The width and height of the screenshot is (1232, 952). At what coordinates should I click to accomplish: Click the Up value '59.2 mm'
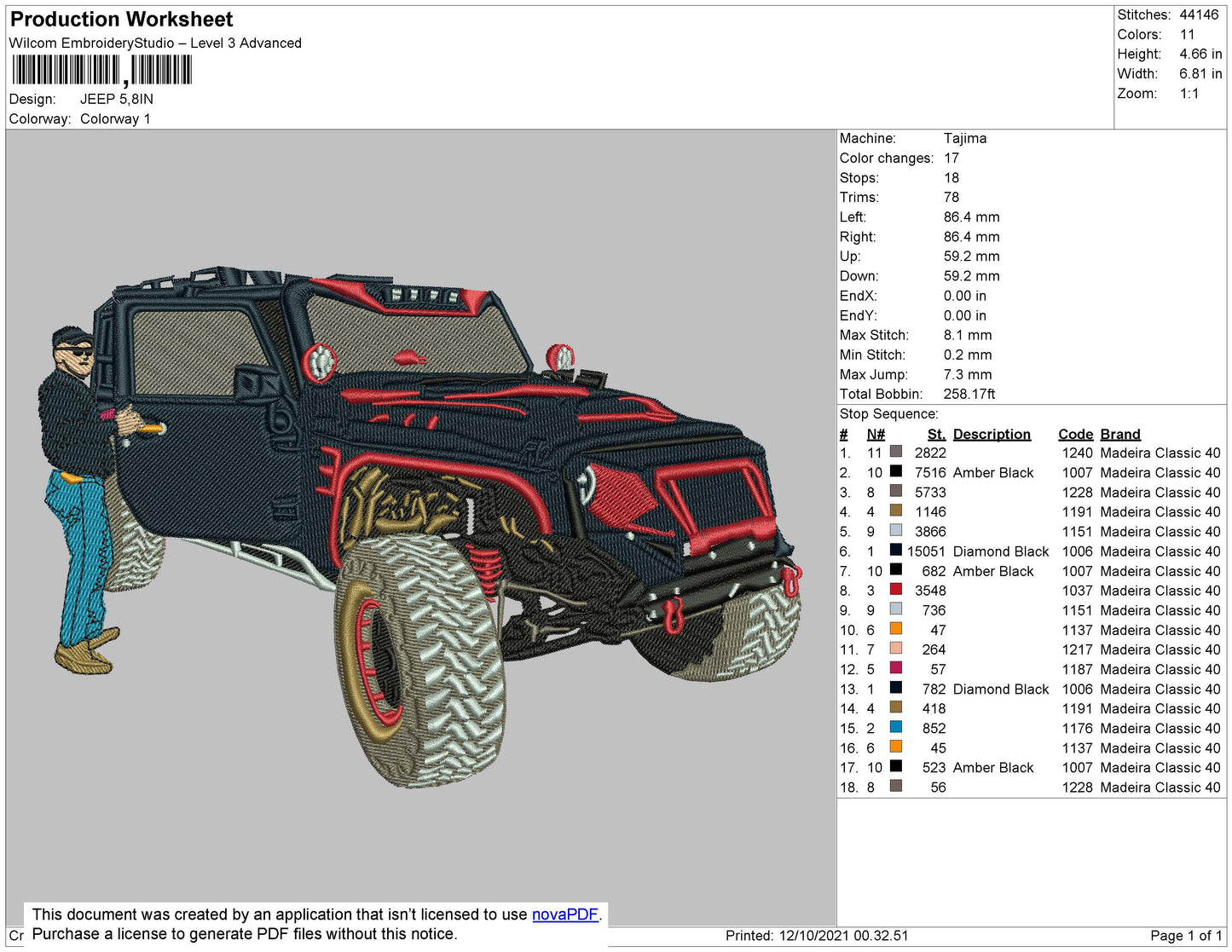tap(971, 256)
